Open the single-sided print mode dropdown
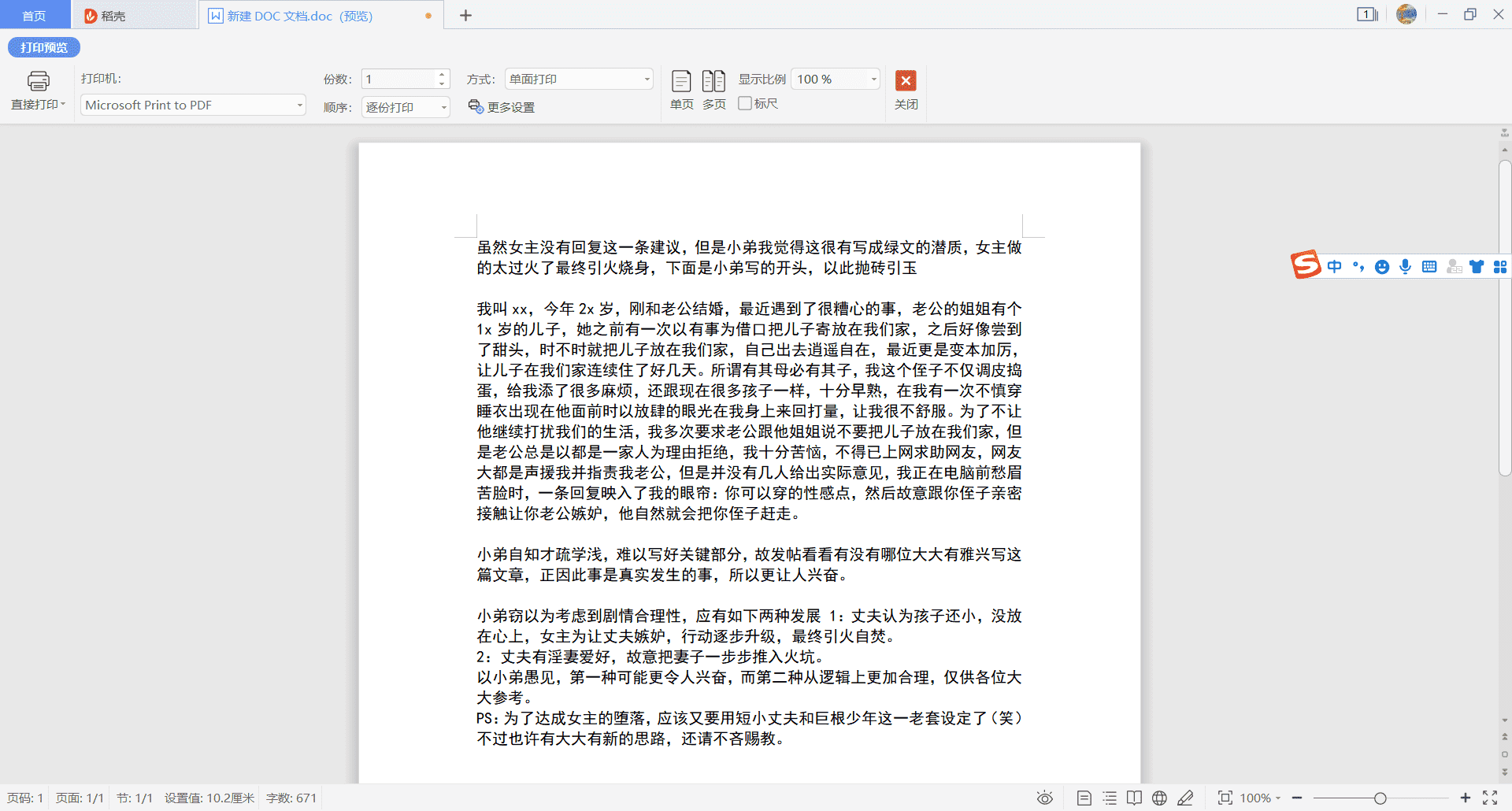This screenshot has height=811, width=1512. pos(647,80)
